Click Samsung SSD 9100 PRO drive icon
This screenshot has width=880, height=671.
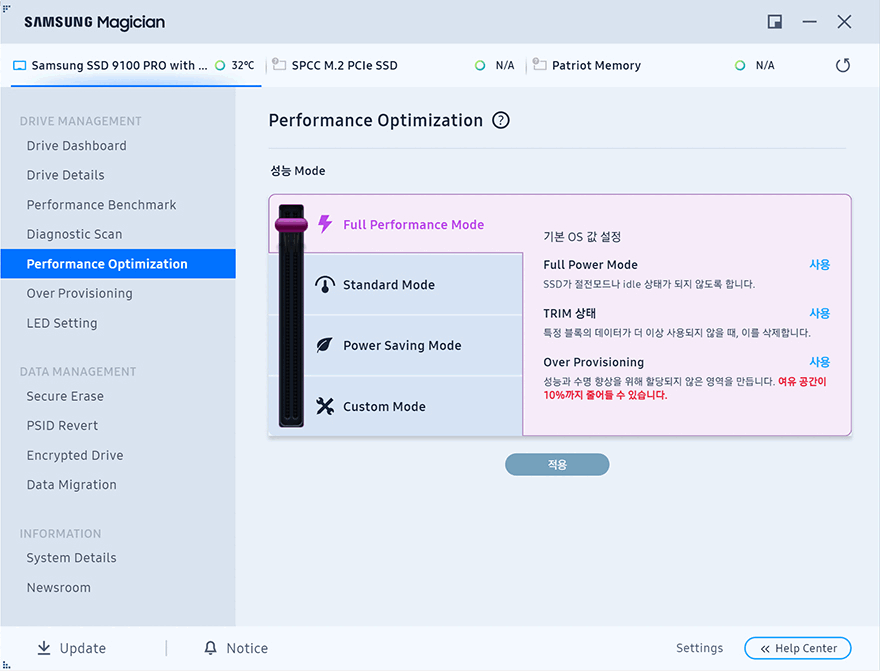[20, 66]
